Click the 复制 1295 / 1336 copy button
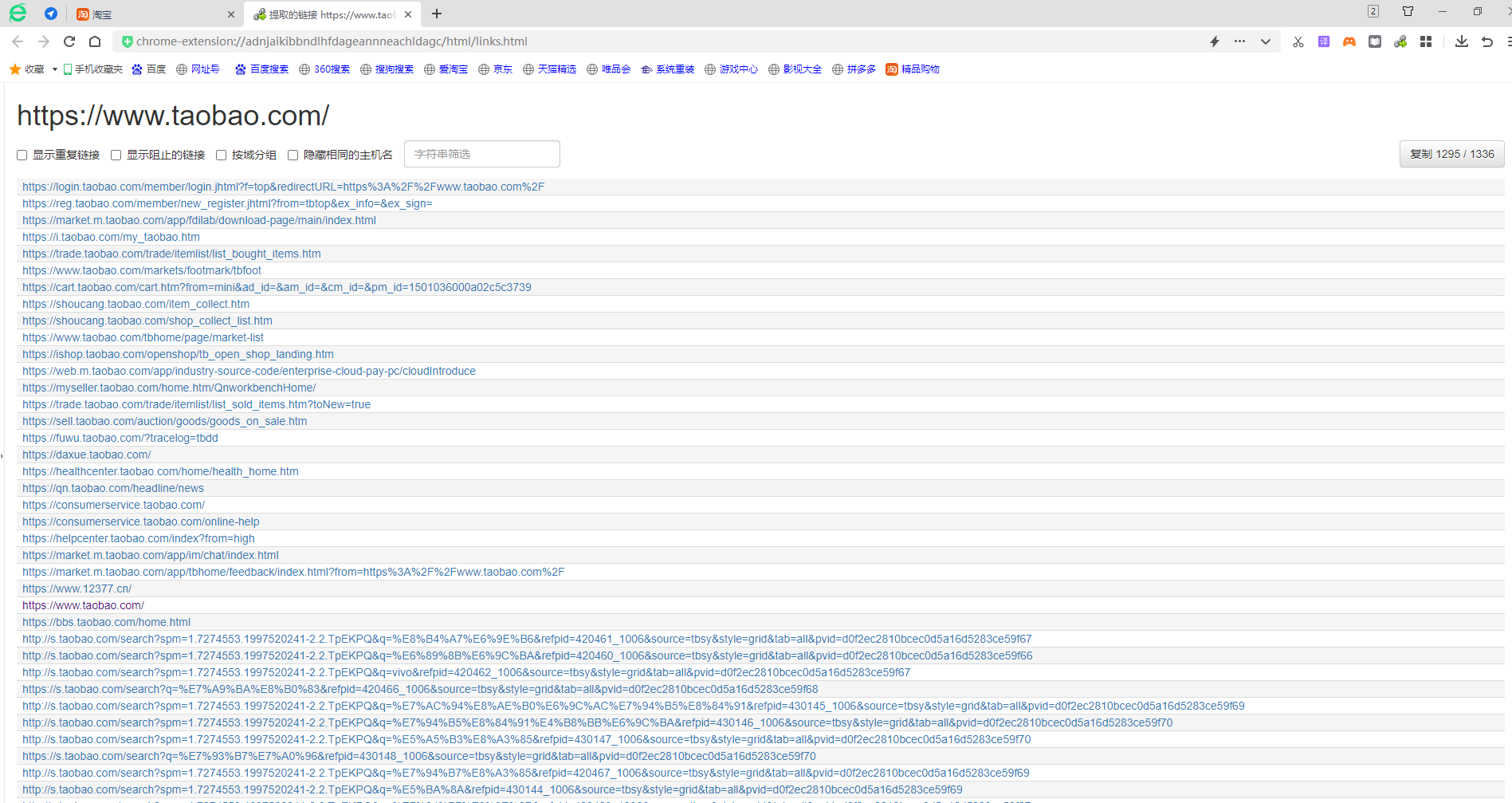 [1451, 154]
